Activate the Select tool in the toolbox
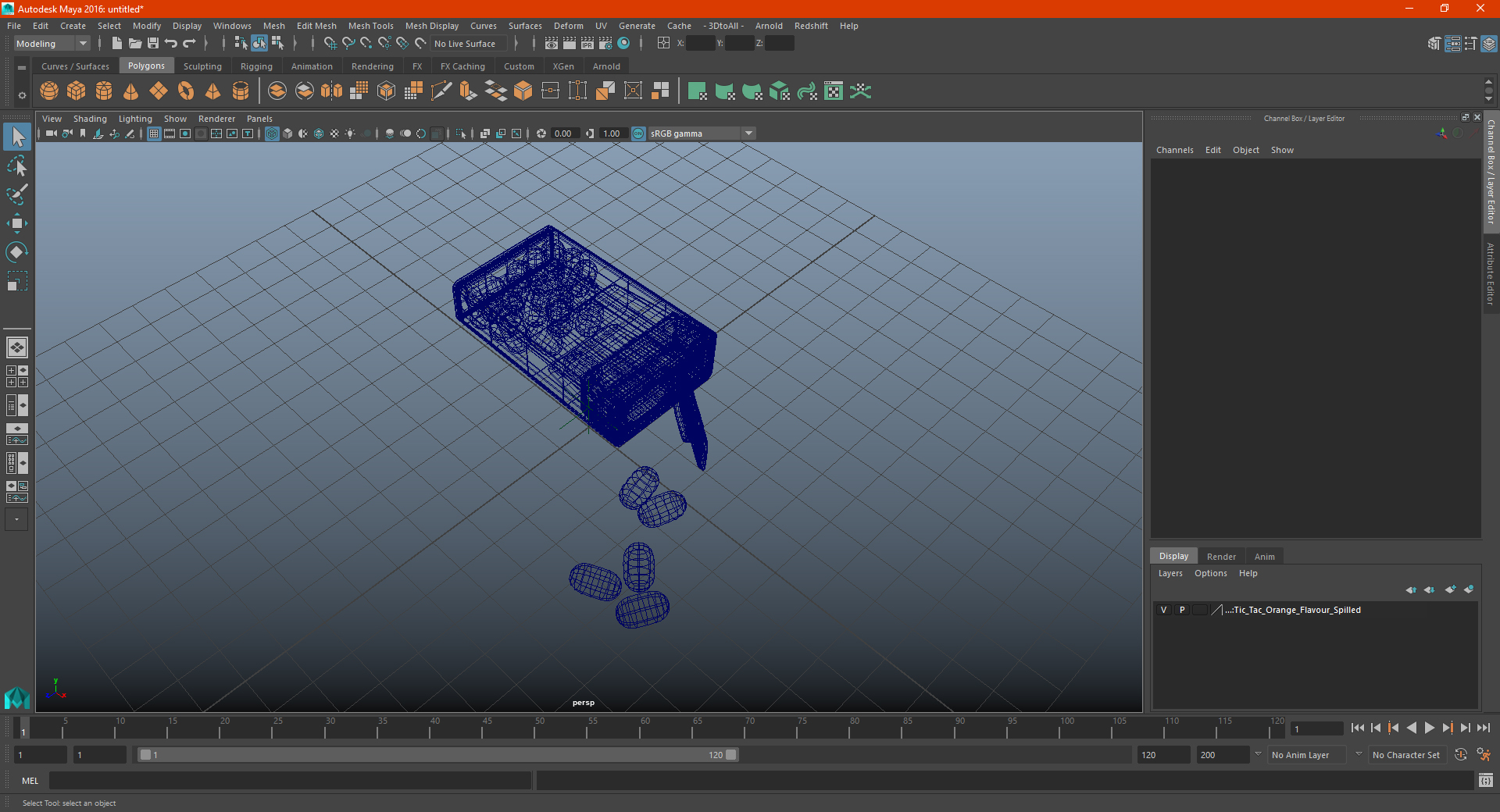Image resolution: width=1500 pixels, height=812 pixels. pos(17,137)
